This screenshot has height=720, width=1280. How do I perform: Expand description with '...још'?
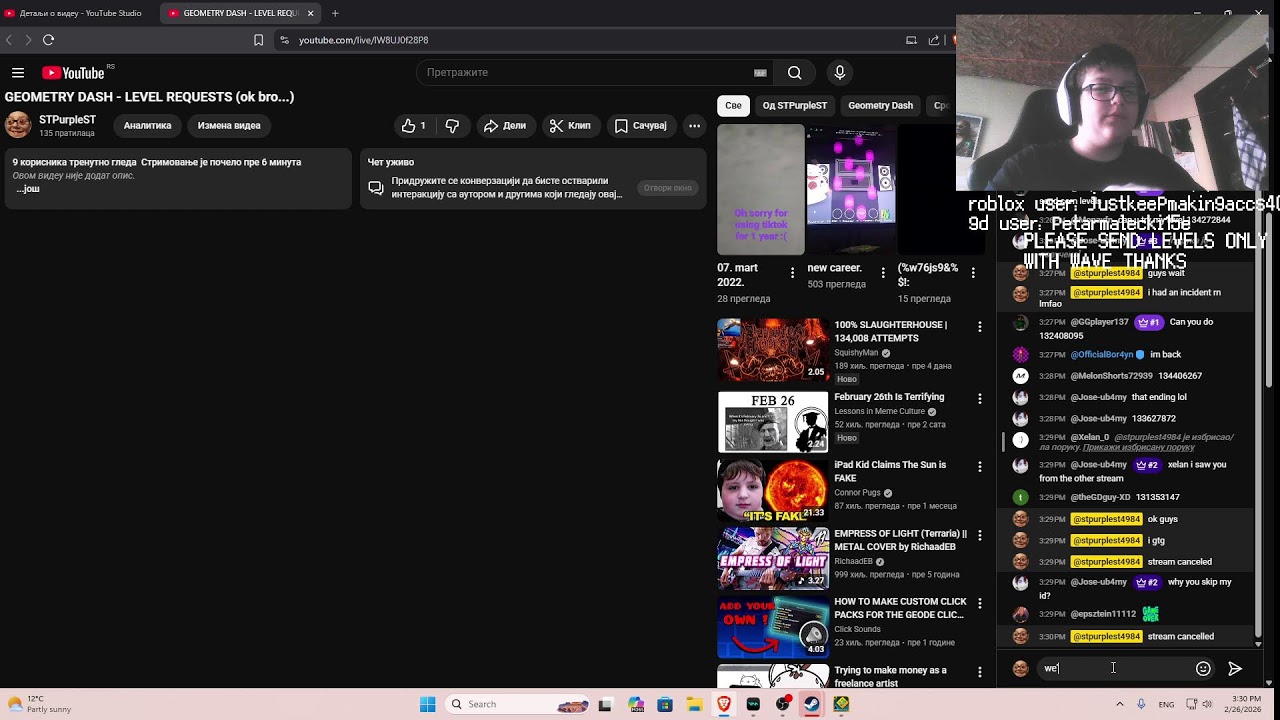[x=28, y=189]
